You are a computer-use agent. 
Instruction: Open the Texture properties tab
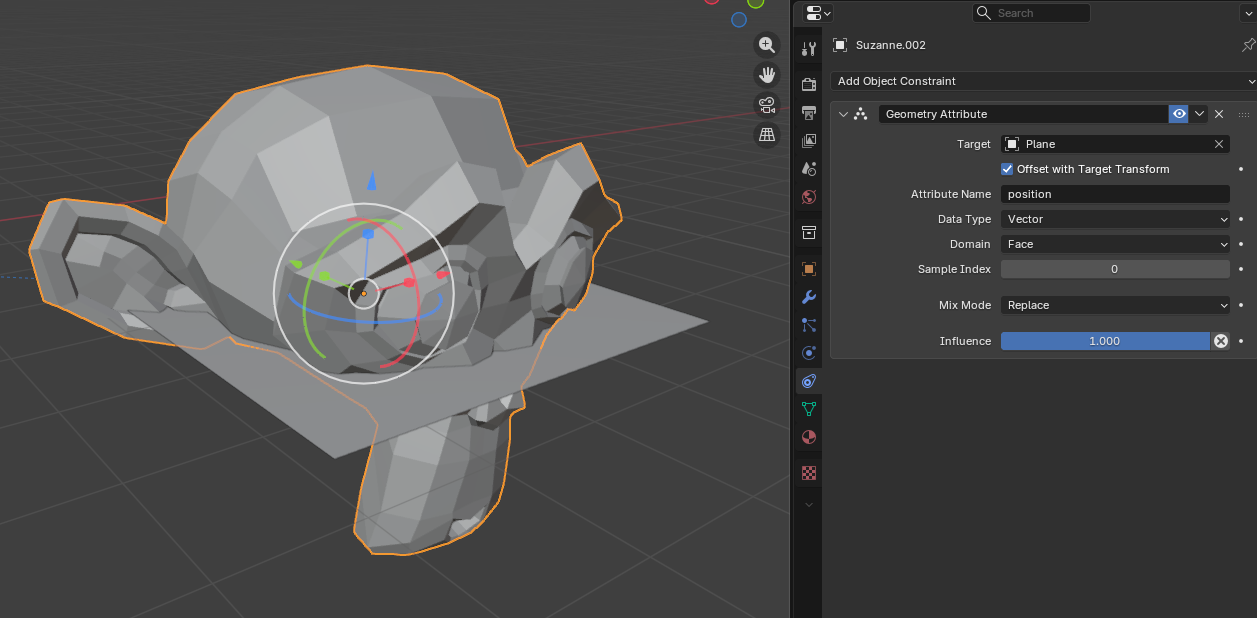809,473
